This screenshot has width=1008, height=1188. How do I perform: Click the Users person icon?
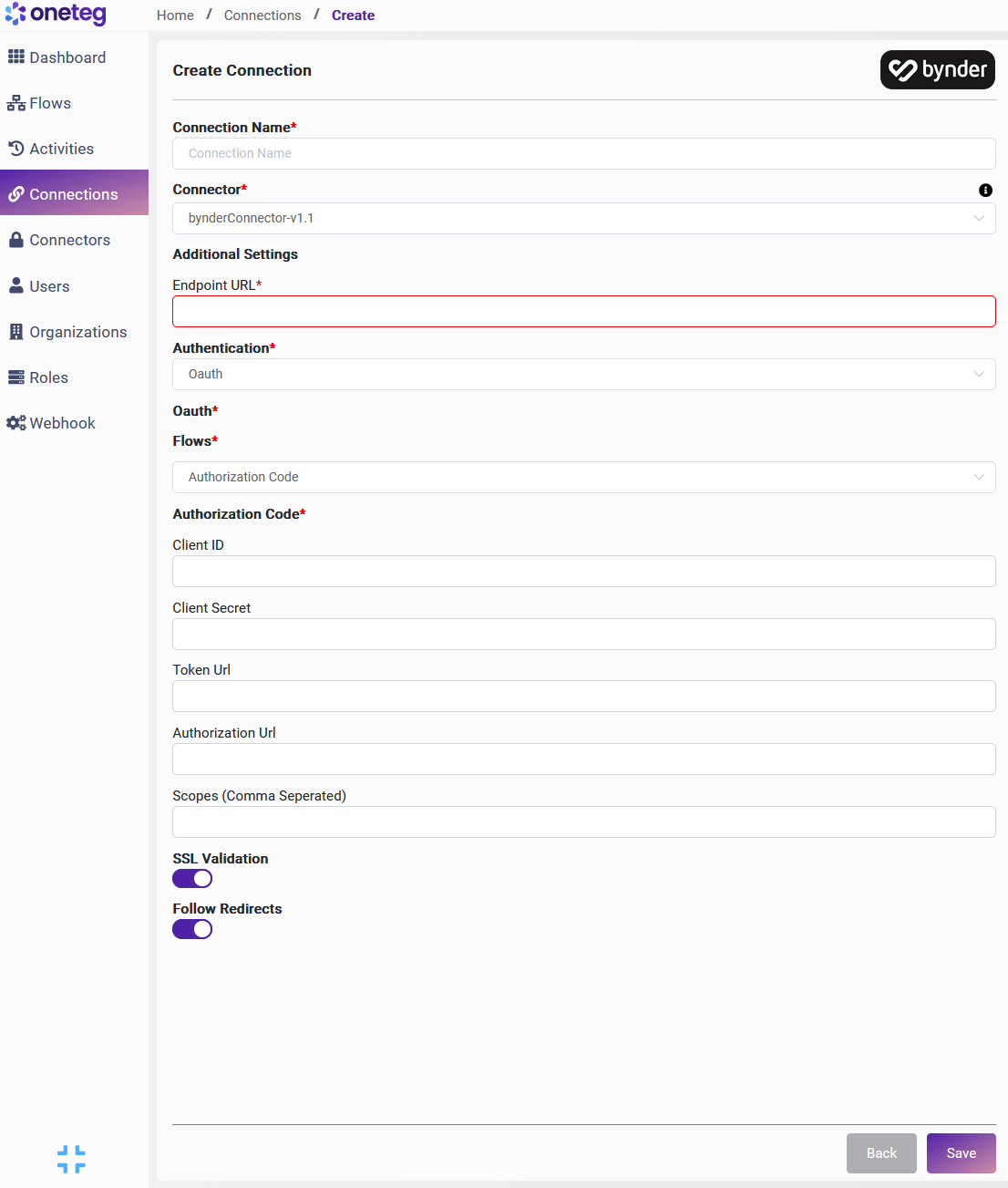pos(15,286)
